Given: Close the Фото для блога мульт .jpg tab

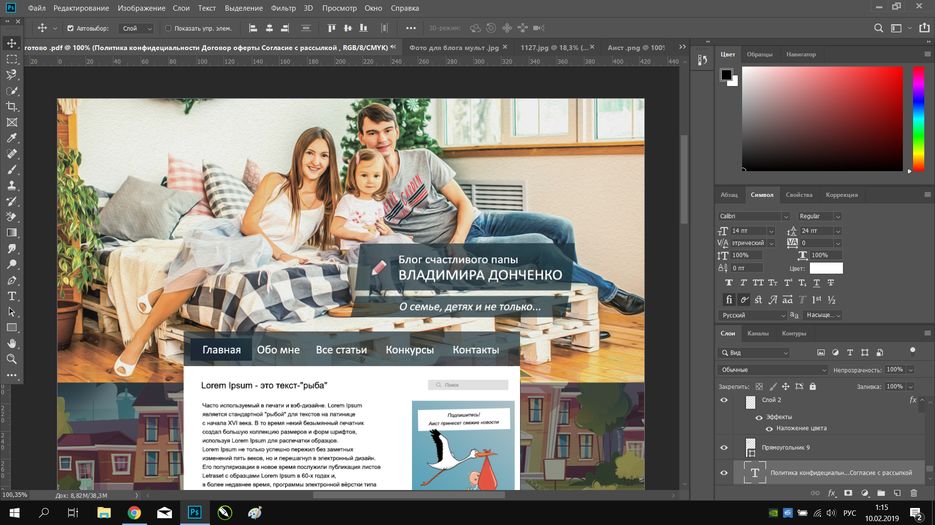Looking at the screenshot, I should point(505,47).
